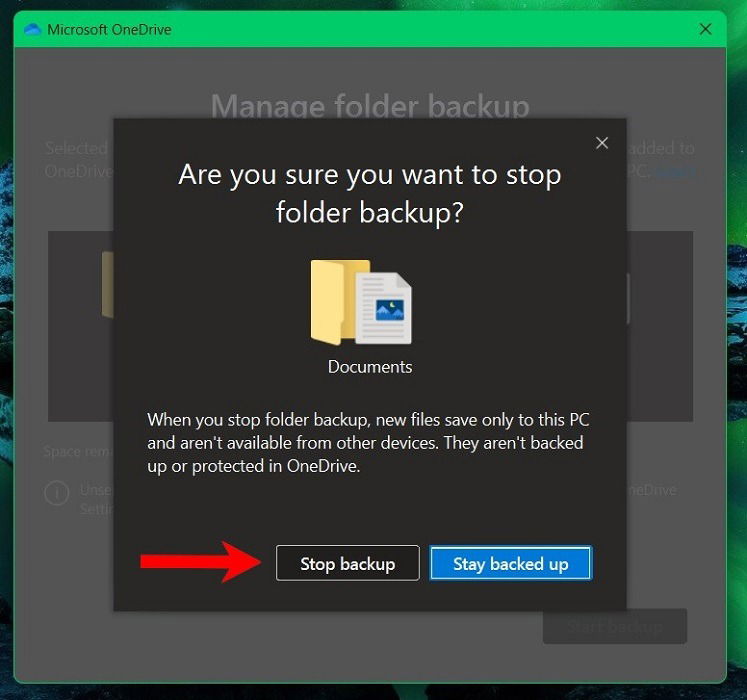Click the OneDrive cloud icon in title bar
The height and width of the screenshot is (700, 747).
33,30
